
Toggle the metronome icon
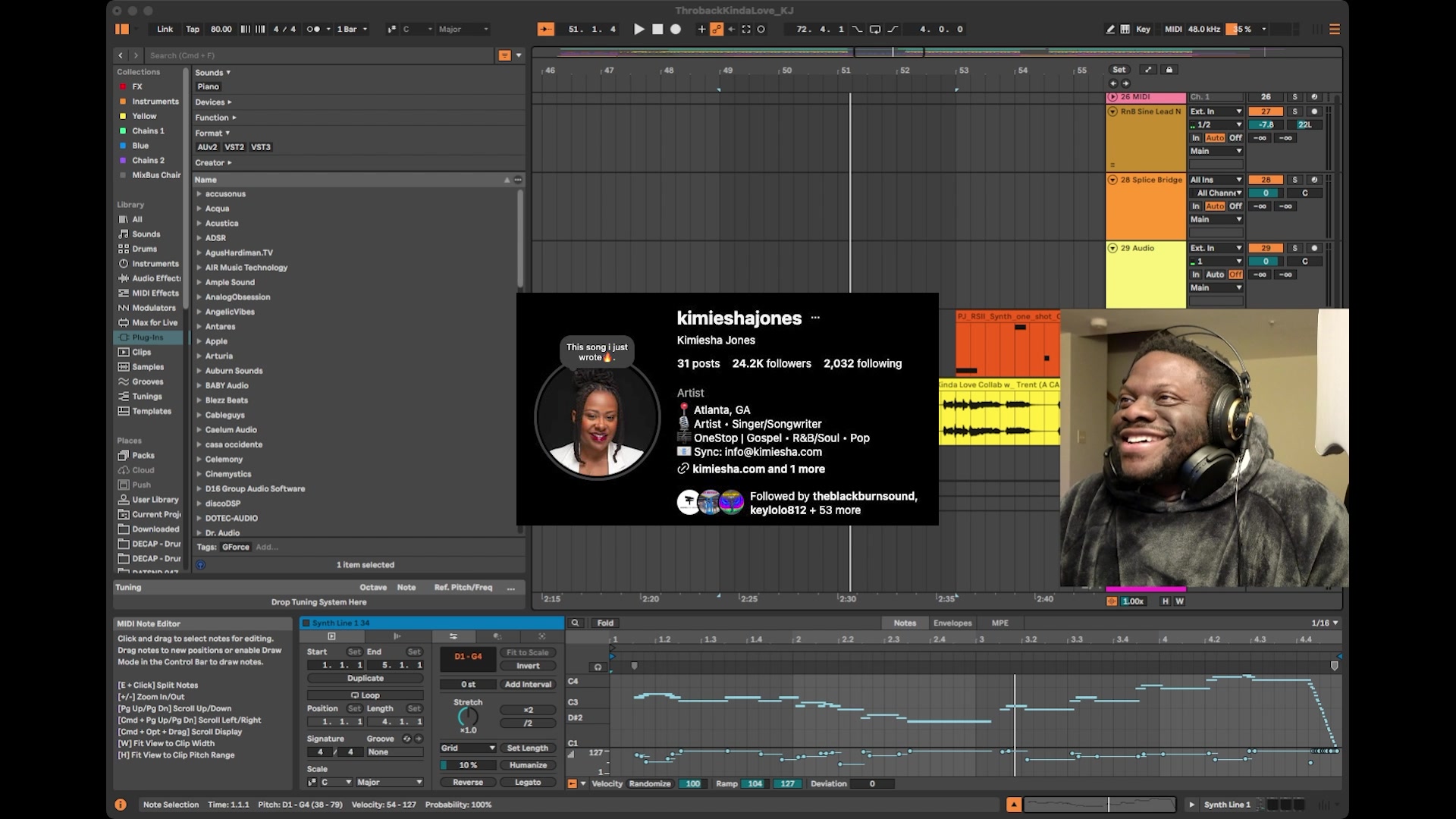pyautogui.click(x=313, y=29)
